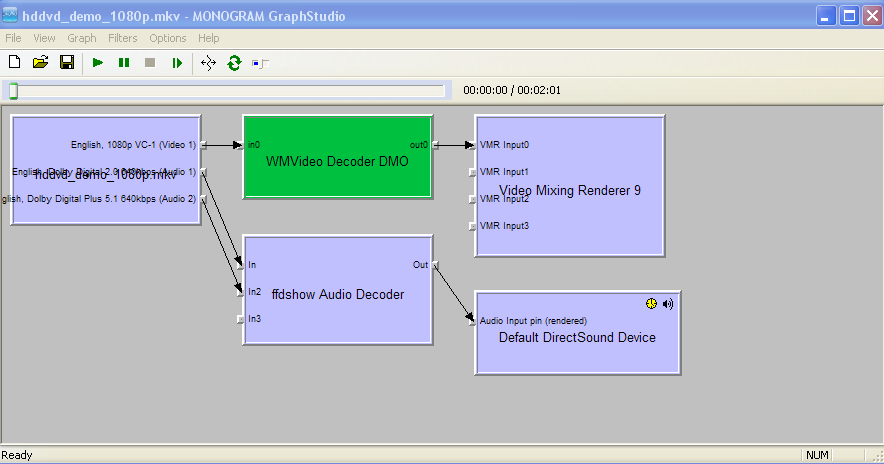
Task: Click the Audio 1 output pin
Action: (x=204, y=172)
